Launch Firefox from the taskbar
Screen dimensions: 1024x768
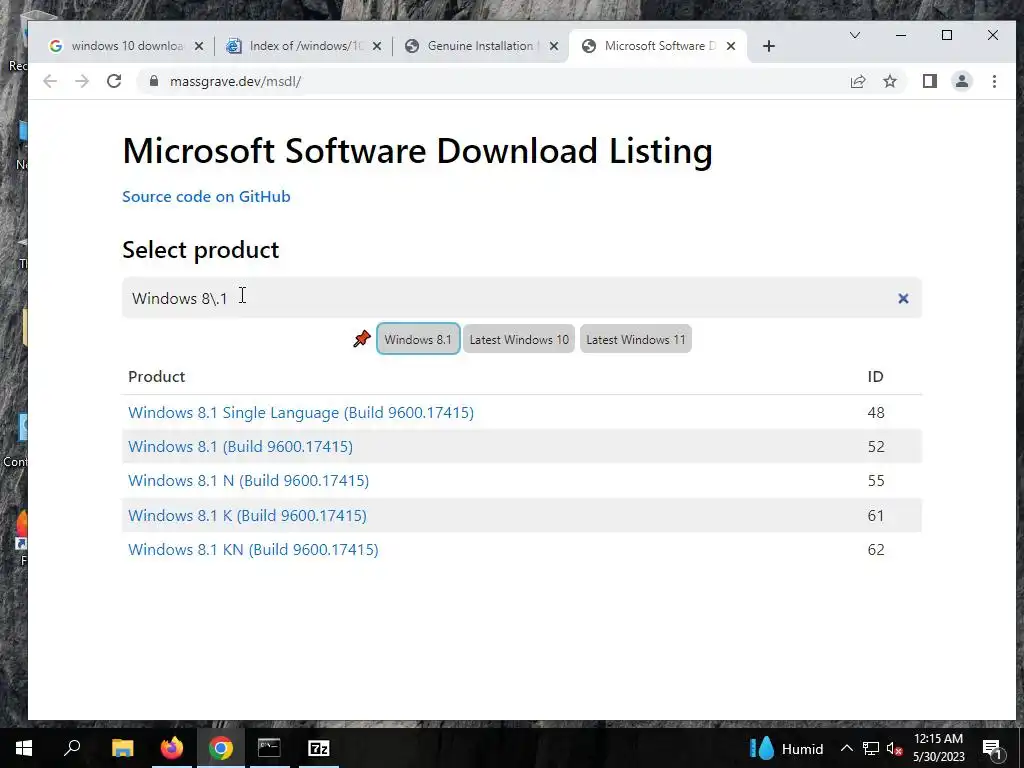(x=172, y=748)
